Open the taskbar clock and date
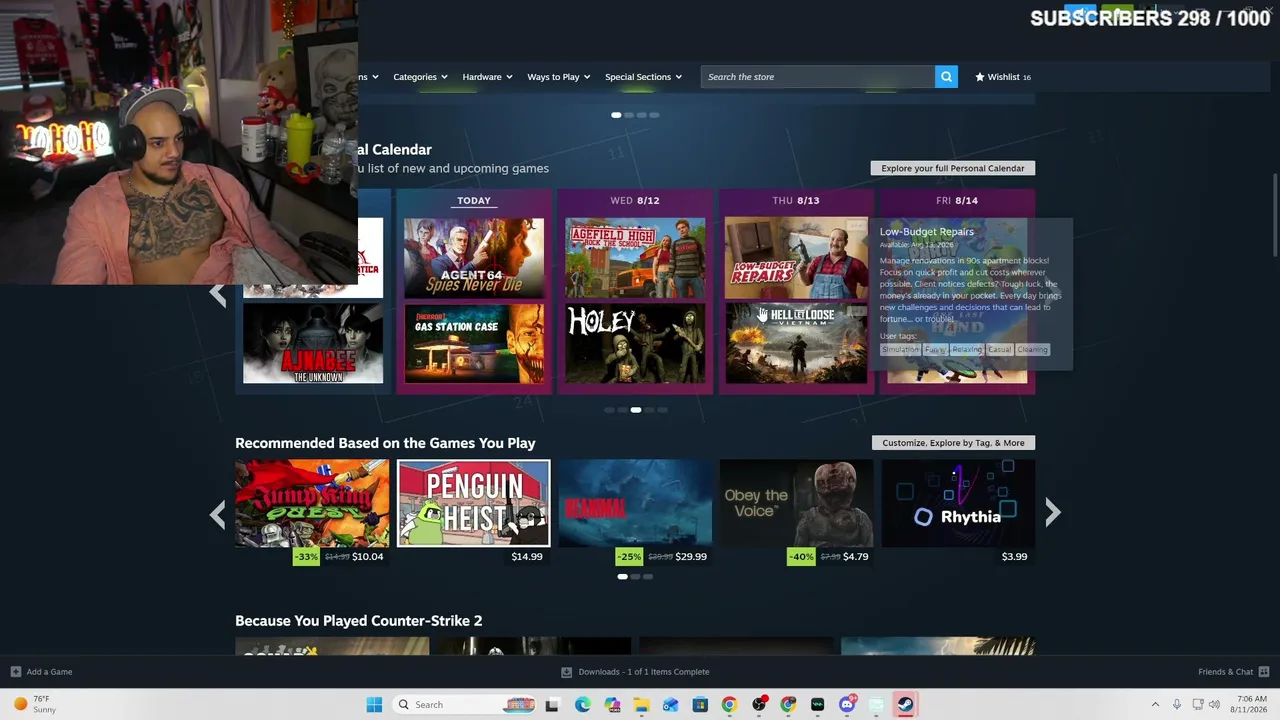Screen dimensions: 1280x720 (x=1251, y=705)
